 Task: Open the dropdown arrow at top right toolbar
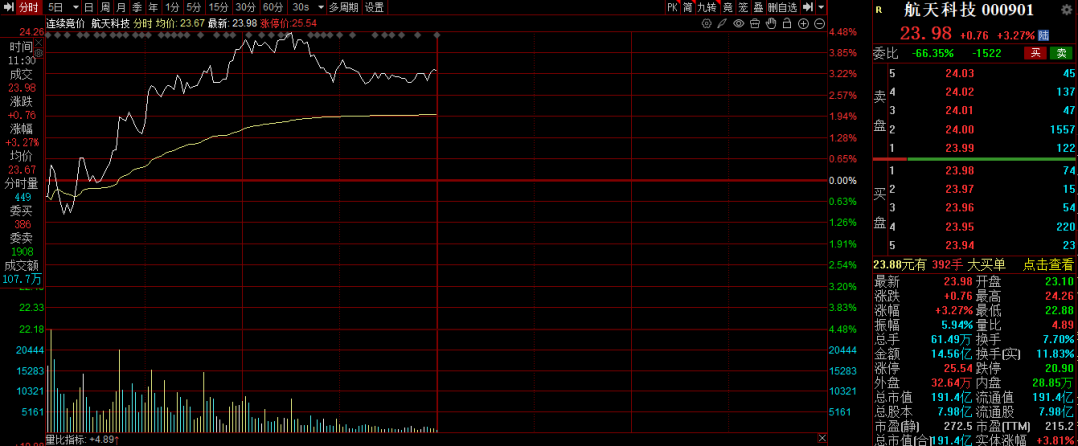tap(821, 7)
